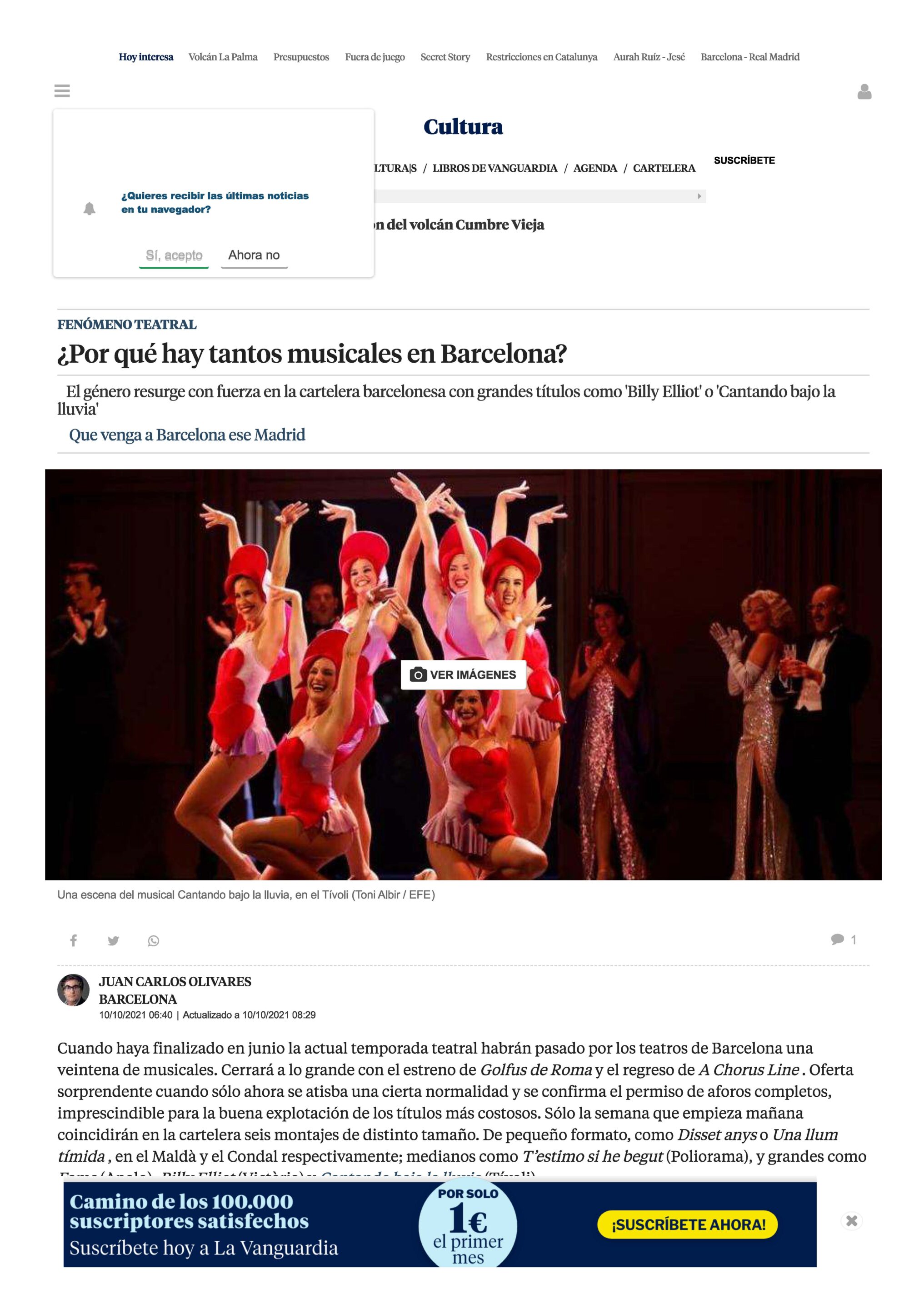This screenshot has height=1309, width=924.
Task: Click the SUSCRÍBETE link
Action: [744, 160]
